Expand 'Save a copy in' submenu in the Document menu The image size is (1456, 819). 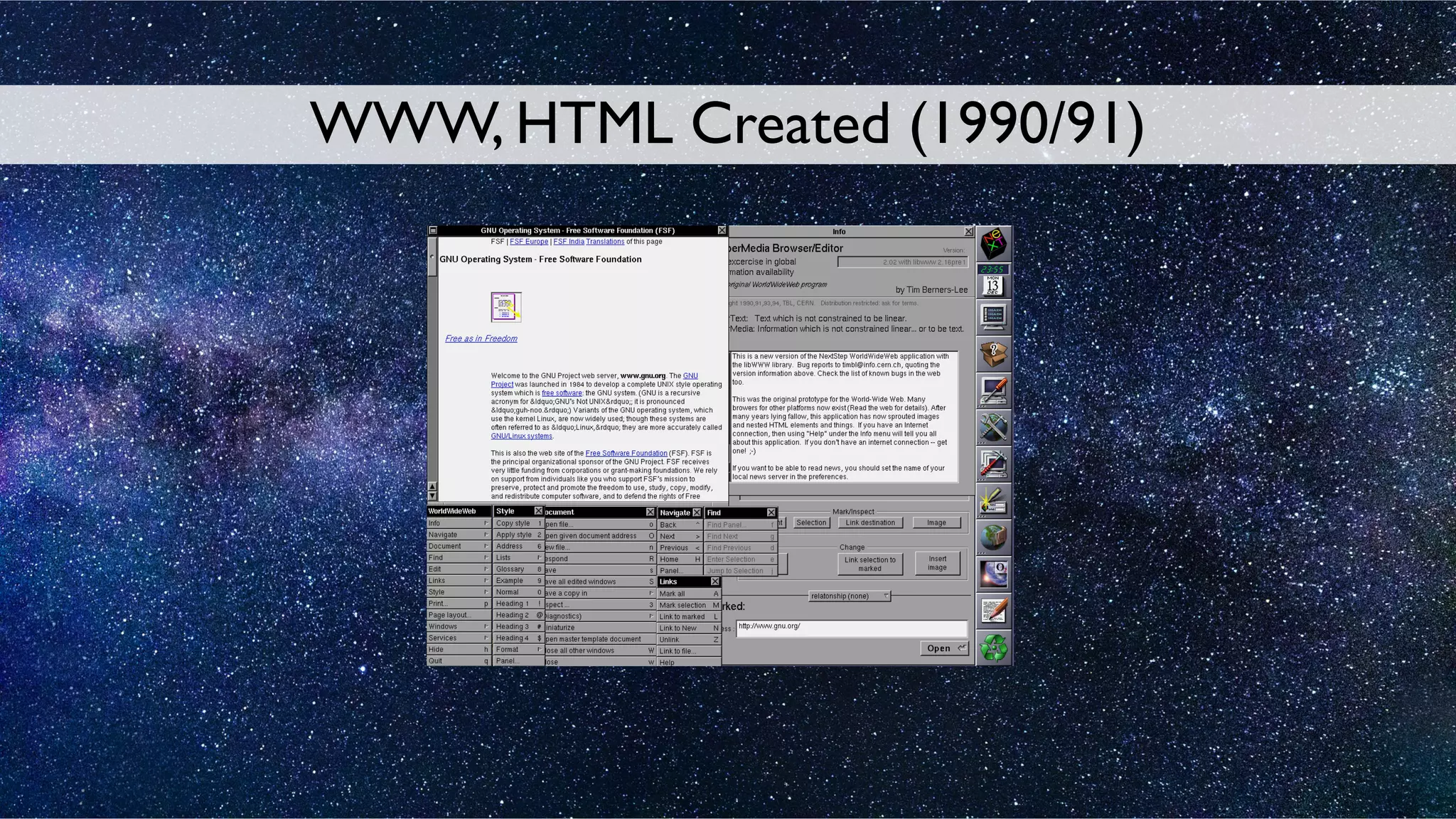pyautogui.click(x=600, y=593)
